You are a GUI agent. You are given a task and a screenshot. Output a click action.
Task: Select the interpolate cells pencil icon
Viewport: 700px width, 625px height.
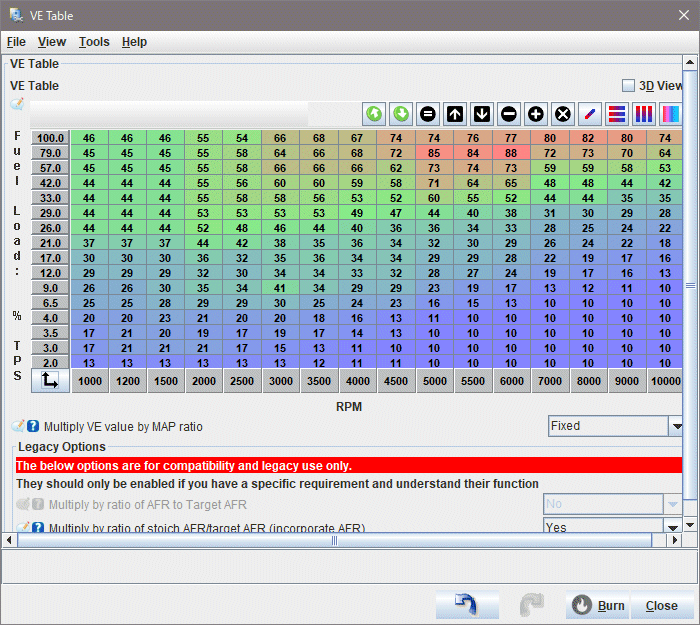590,114
